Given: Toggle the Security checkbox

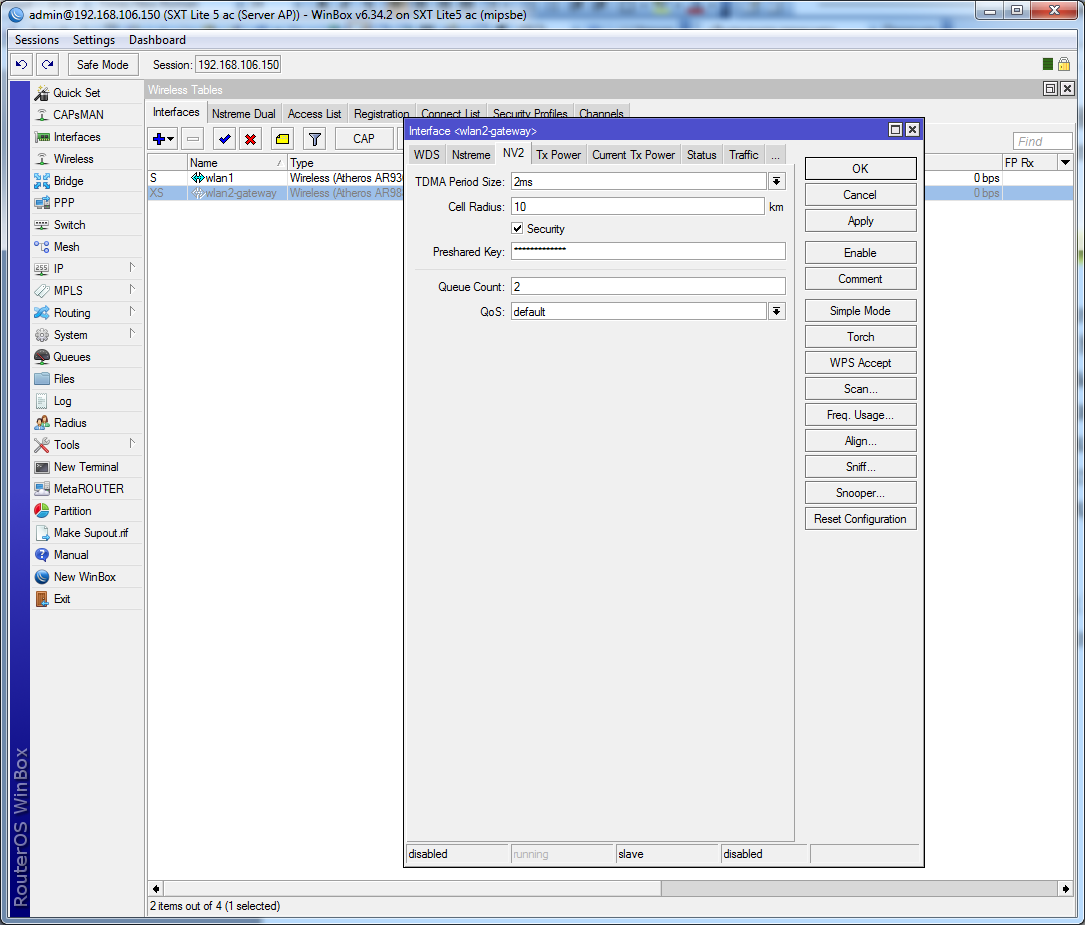Looking at the screenshot, I should coord(517,229).
